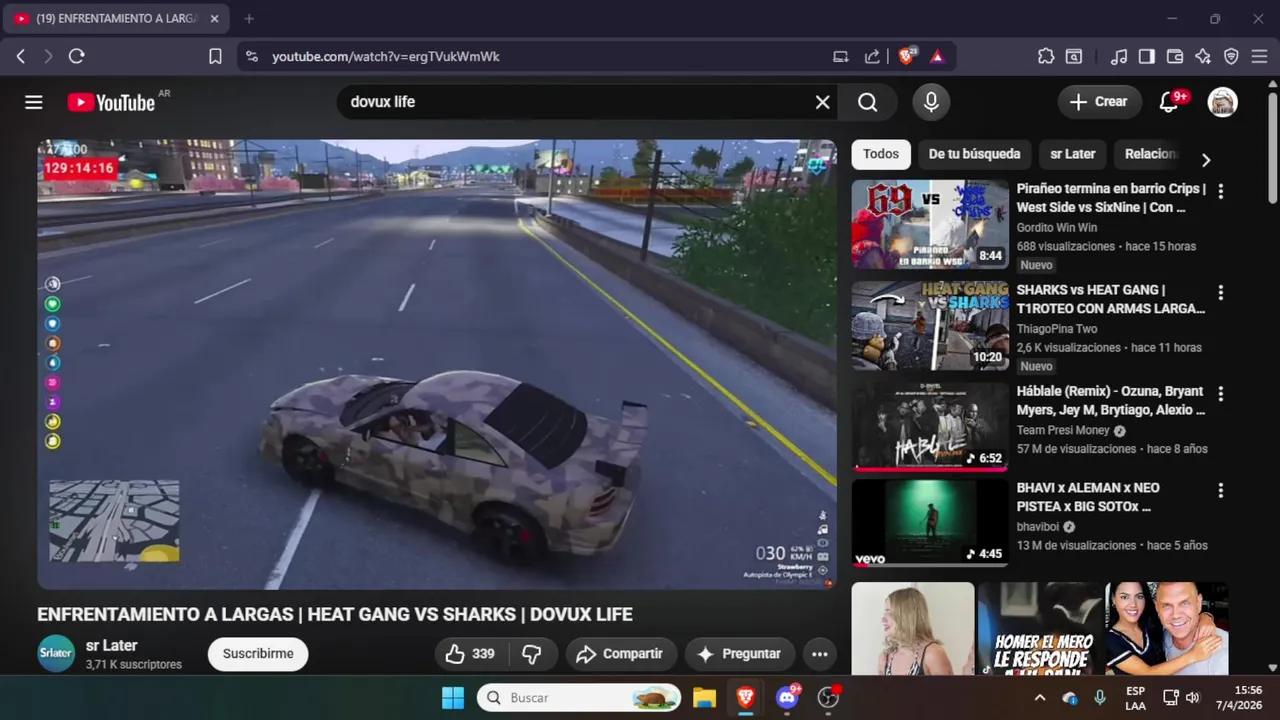
Task: Visit 'Team Presi Money' channel
Action: (1063, 430)
